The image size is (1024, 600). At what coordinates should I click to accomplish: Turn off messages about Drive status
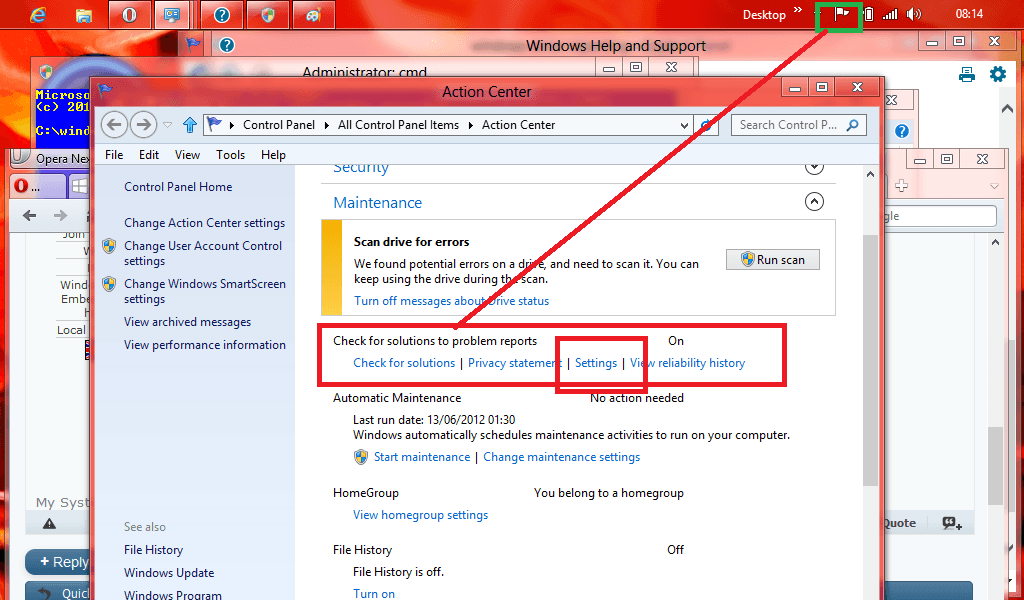(451, 301)
